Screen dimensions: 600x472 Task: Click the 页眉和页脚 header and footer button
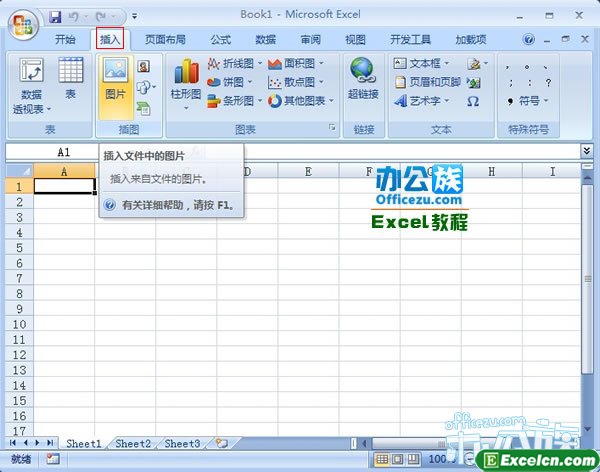click(x=427, y=82)
